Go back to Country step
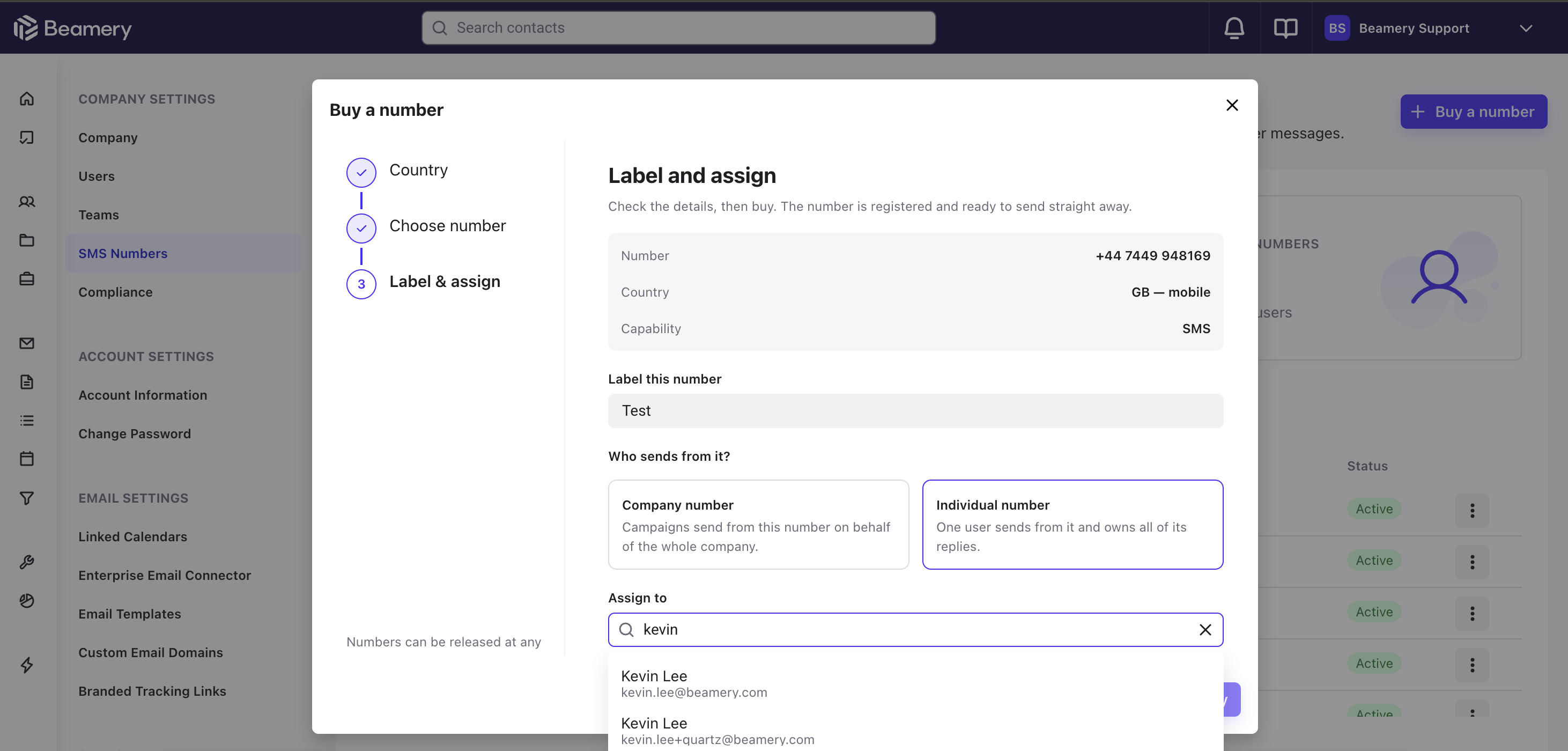This screenshot has height=751, width=1568. [397, 171]
